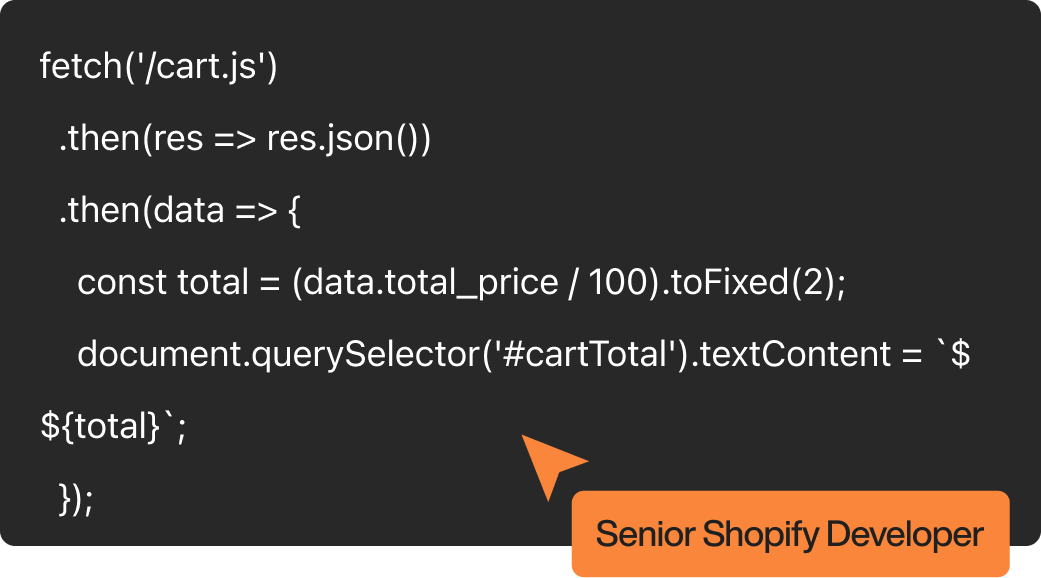Viewport: 1041px width, 578px height.
Task: Click the data.total_price expression
Action: click(x=430, y=283)
